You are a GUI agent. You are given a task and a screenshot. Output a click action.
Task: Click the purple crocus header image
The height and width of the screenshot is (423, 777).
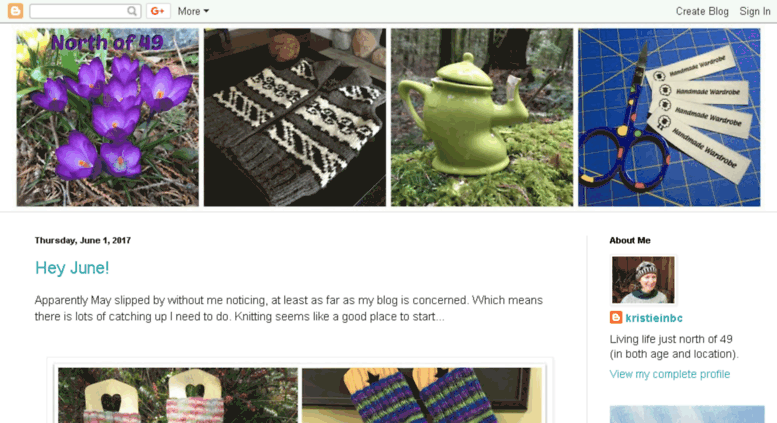(x=108, y=117)
